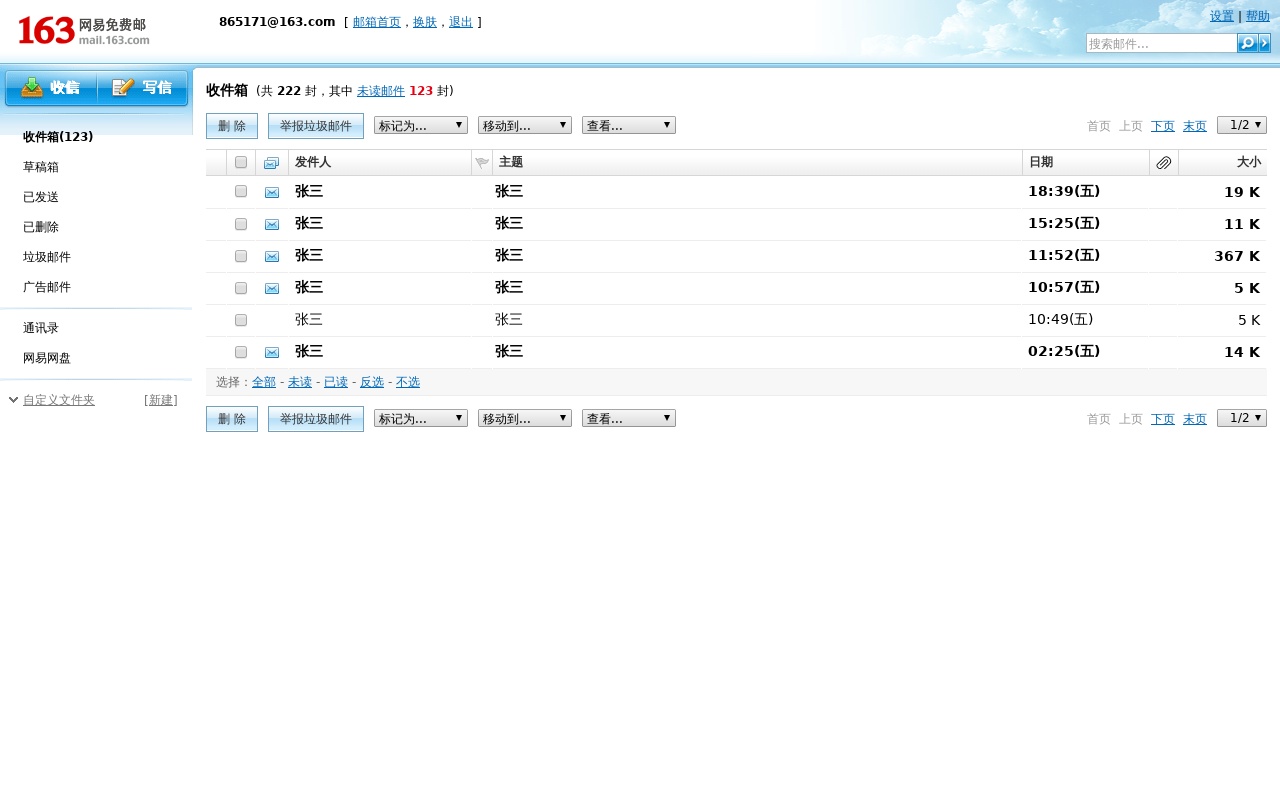Check the 11:52 mail checkbox
1280x800 pixels.
241,256
